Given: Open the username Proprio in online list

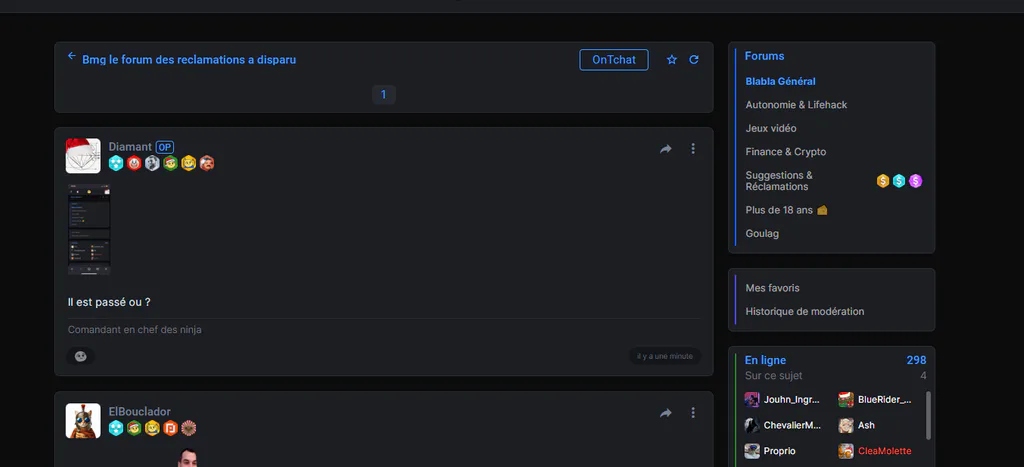Looking at the screenshot, I should click(x=779, y=451).
